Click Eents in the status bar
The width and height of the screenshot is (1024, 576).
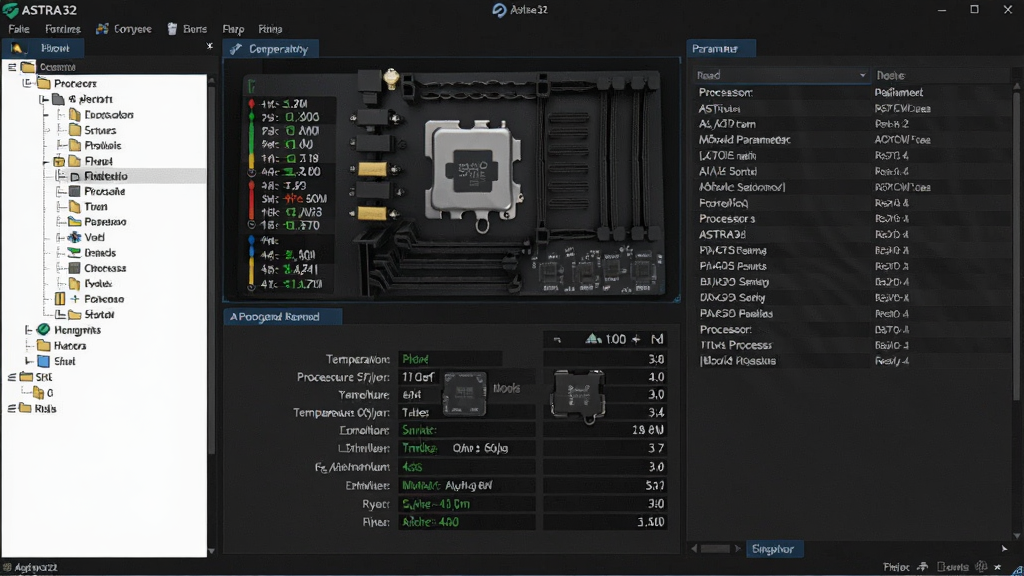953,567
